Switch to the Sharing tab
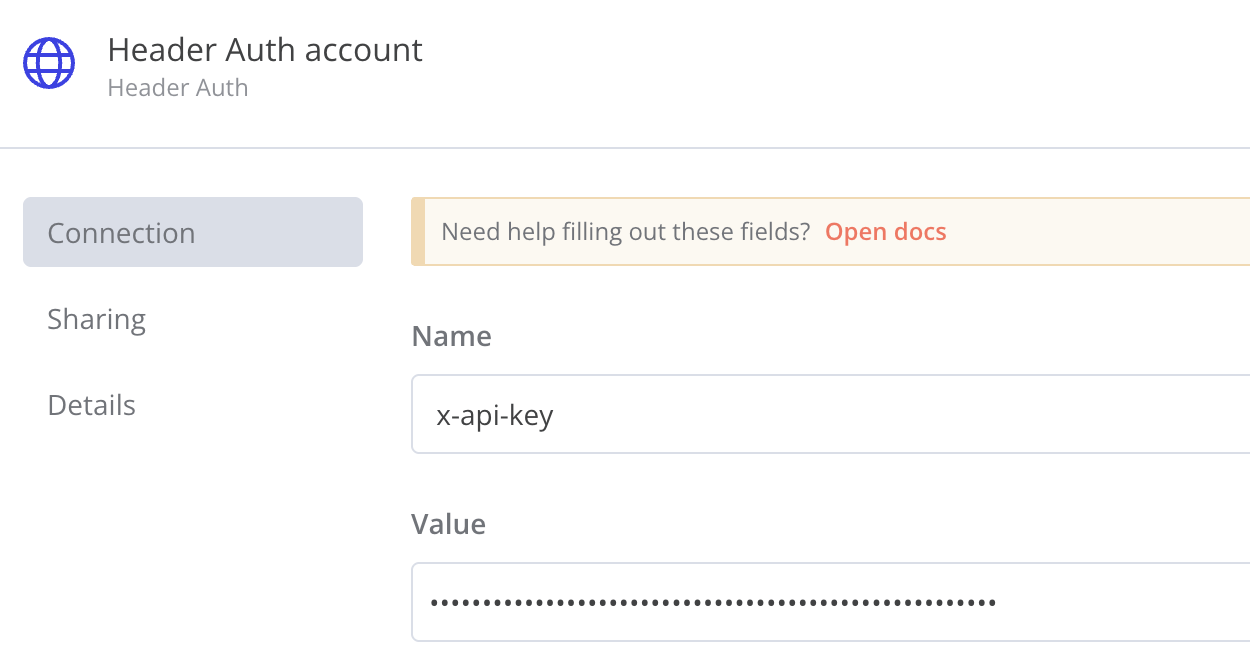Screen dimensions: 1250x666 pyautogui.click(x=96, y=320)
